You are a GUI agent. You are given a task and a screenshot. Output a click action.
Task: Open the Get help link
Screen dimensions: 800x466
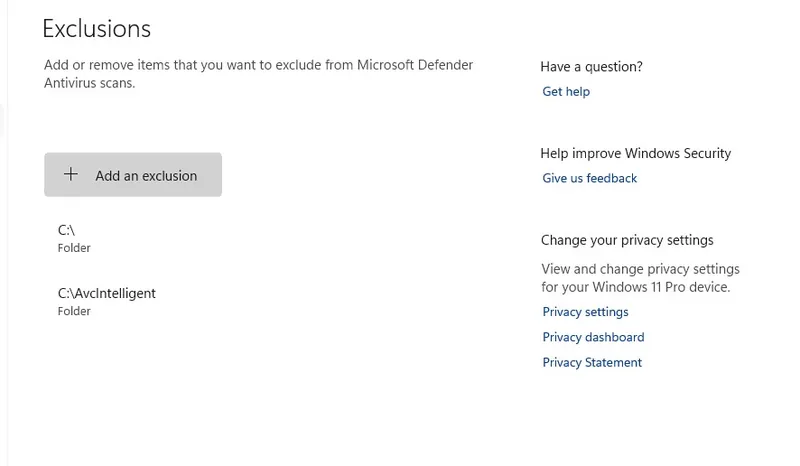point(566,91)
